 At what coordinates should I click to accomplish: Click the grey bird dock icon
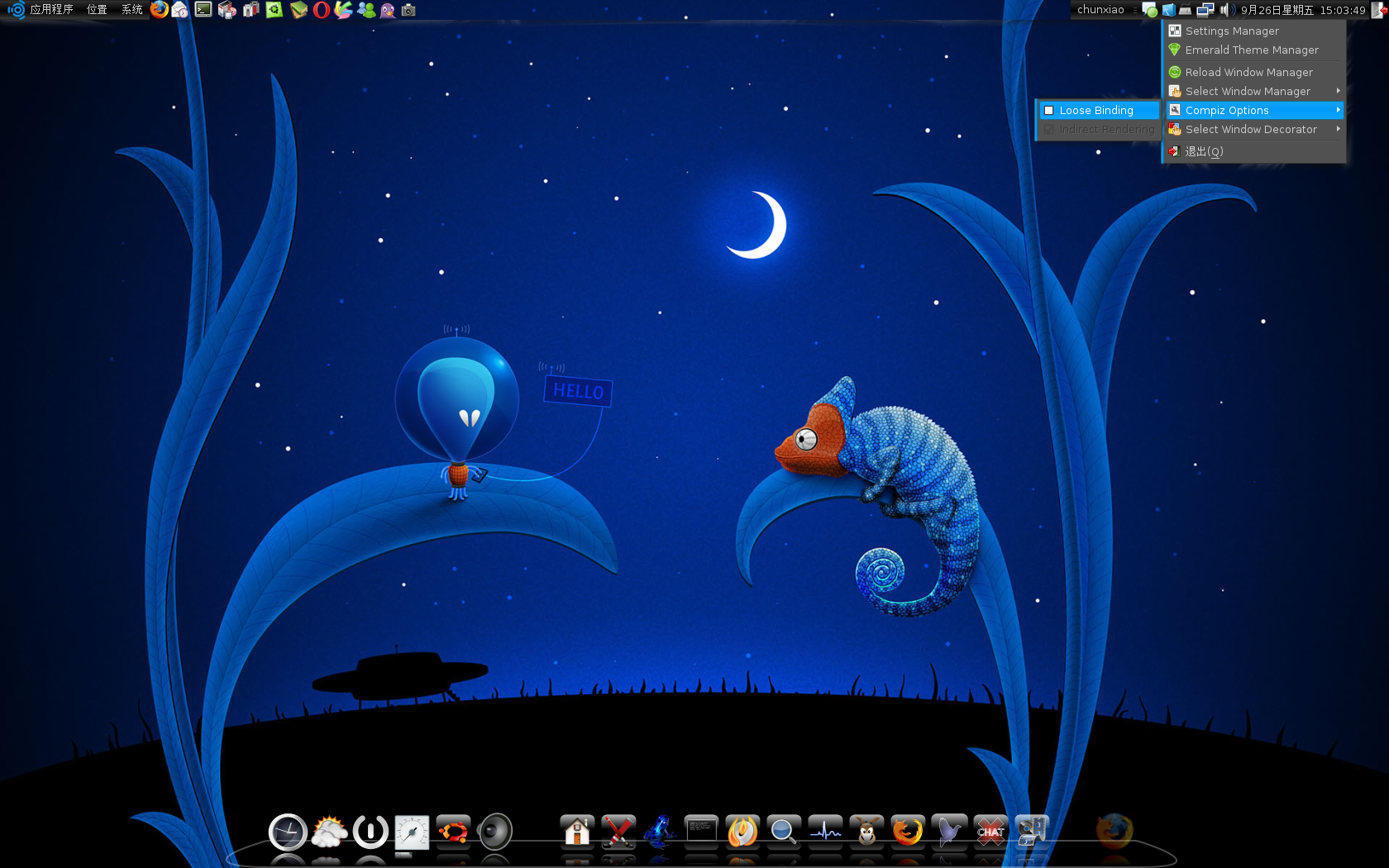pos(949,831)
